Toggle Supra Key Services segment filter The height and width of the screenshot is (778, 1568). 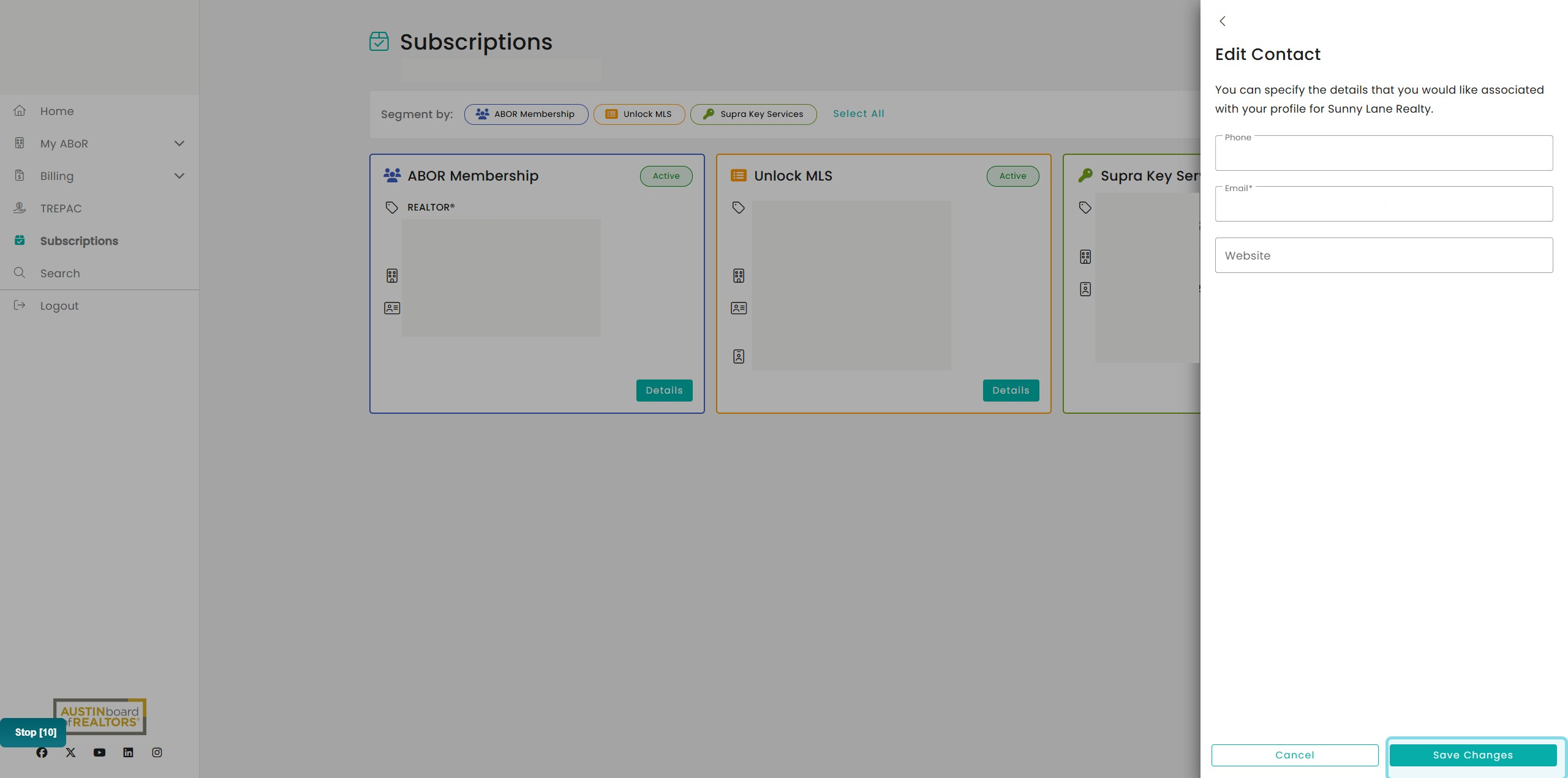(x=753, y=114)
